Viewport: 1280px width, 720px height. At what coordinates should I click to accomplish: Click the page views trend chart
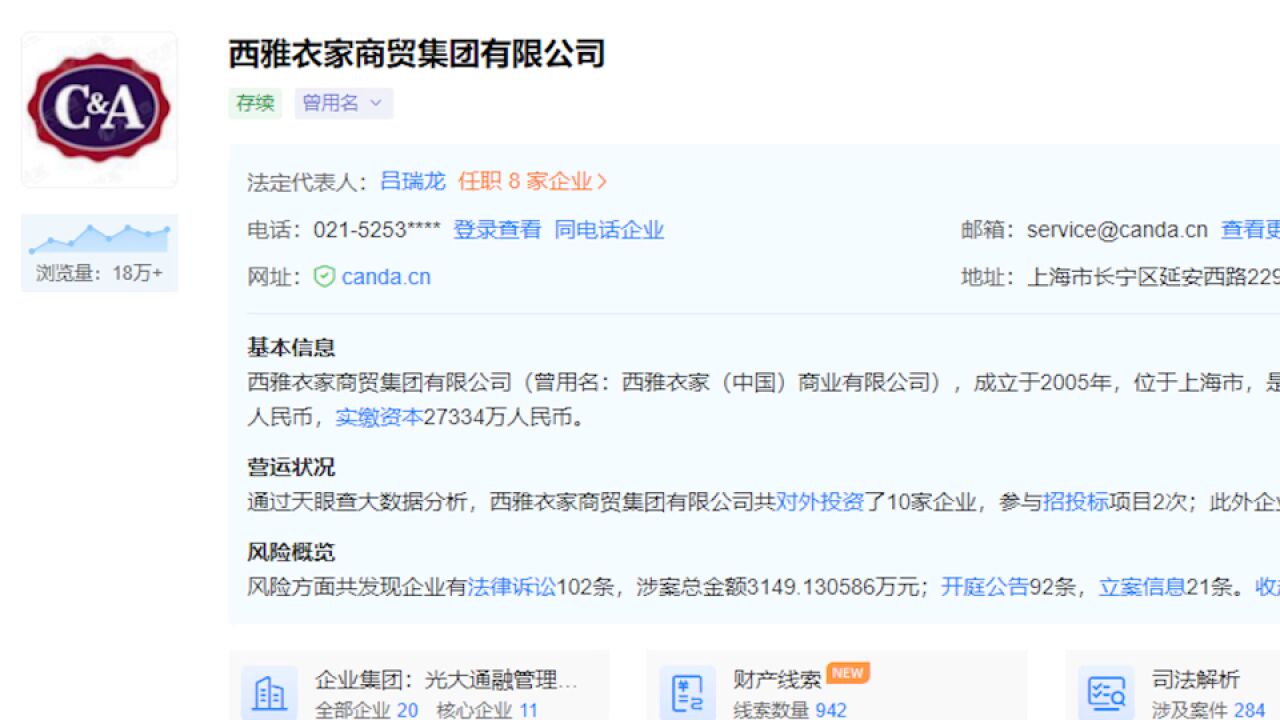click(x=99, y=237)
